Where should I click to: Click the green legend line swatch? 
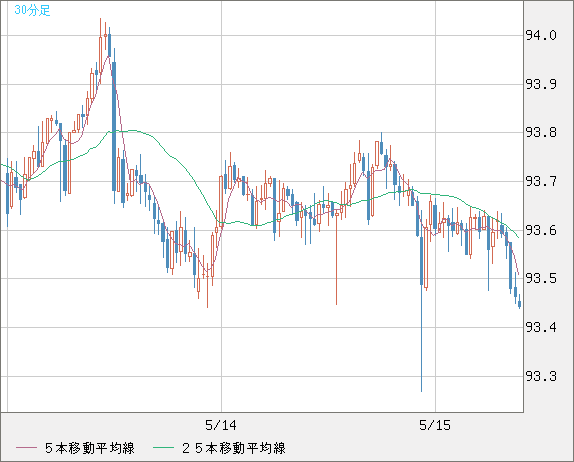click(163, 448)
